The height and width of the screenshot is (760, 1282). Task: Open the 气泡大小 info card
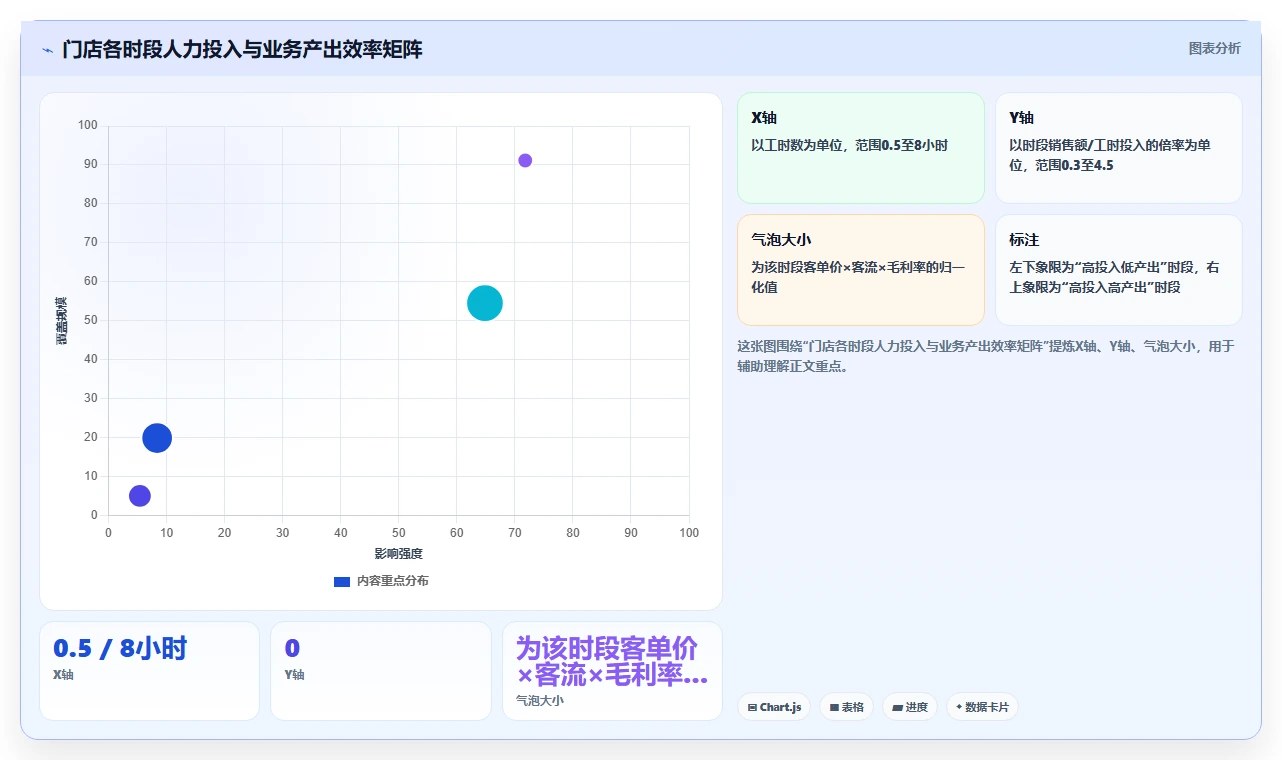tap(861, 270)
